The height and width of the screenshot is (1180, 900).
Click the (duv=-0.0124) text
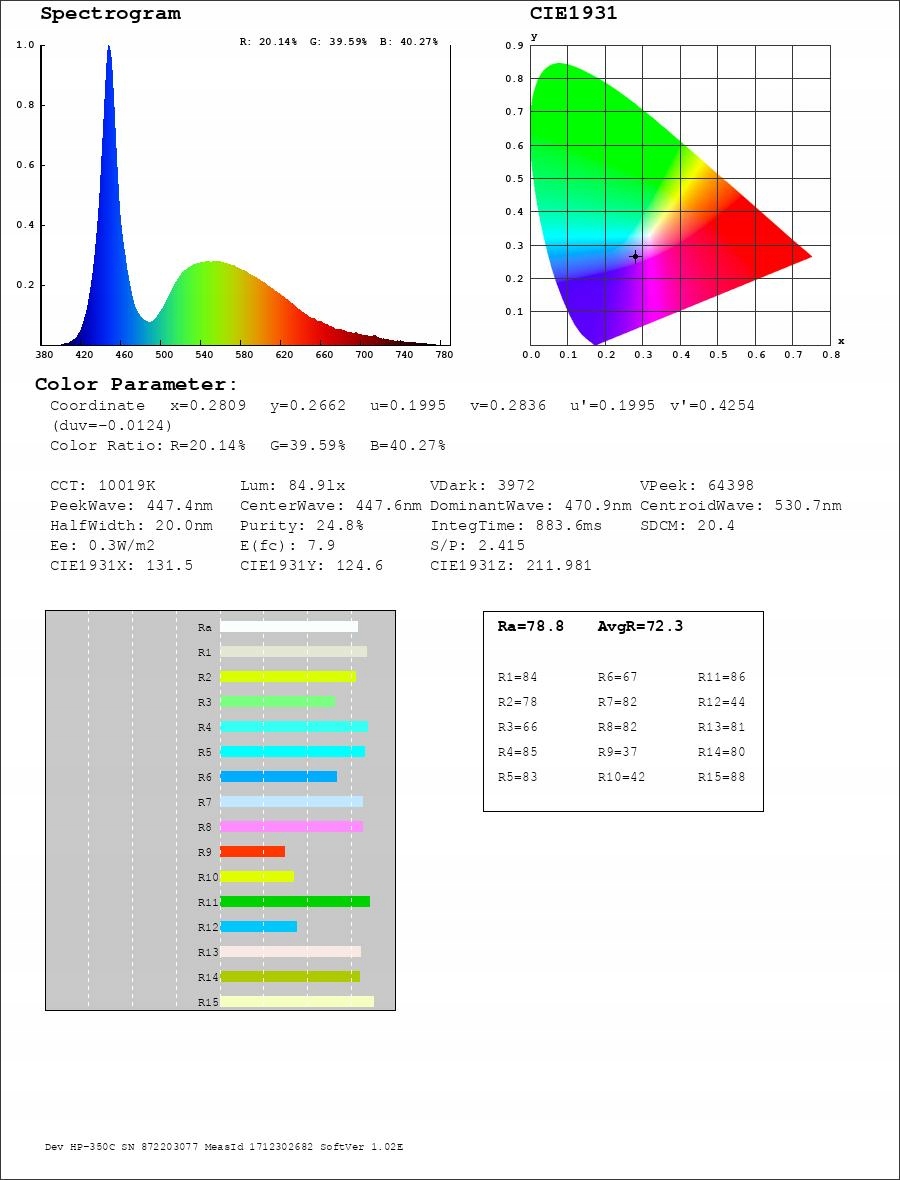coord(111,425)
